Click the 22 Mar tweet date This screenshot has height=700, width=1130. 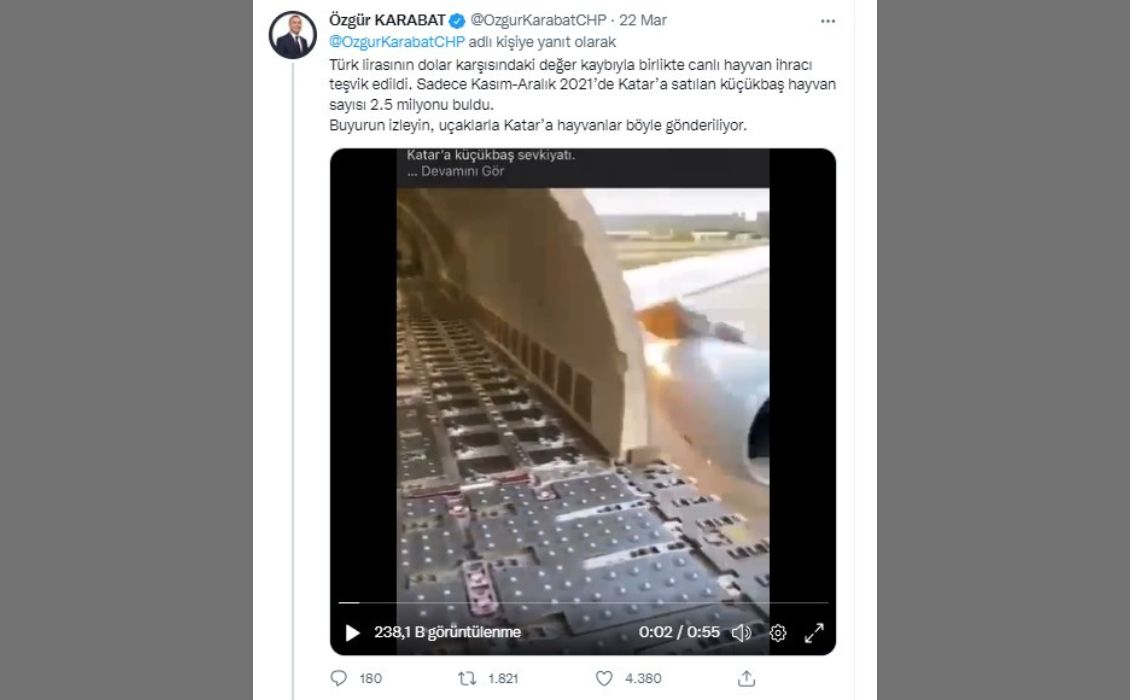646,20
